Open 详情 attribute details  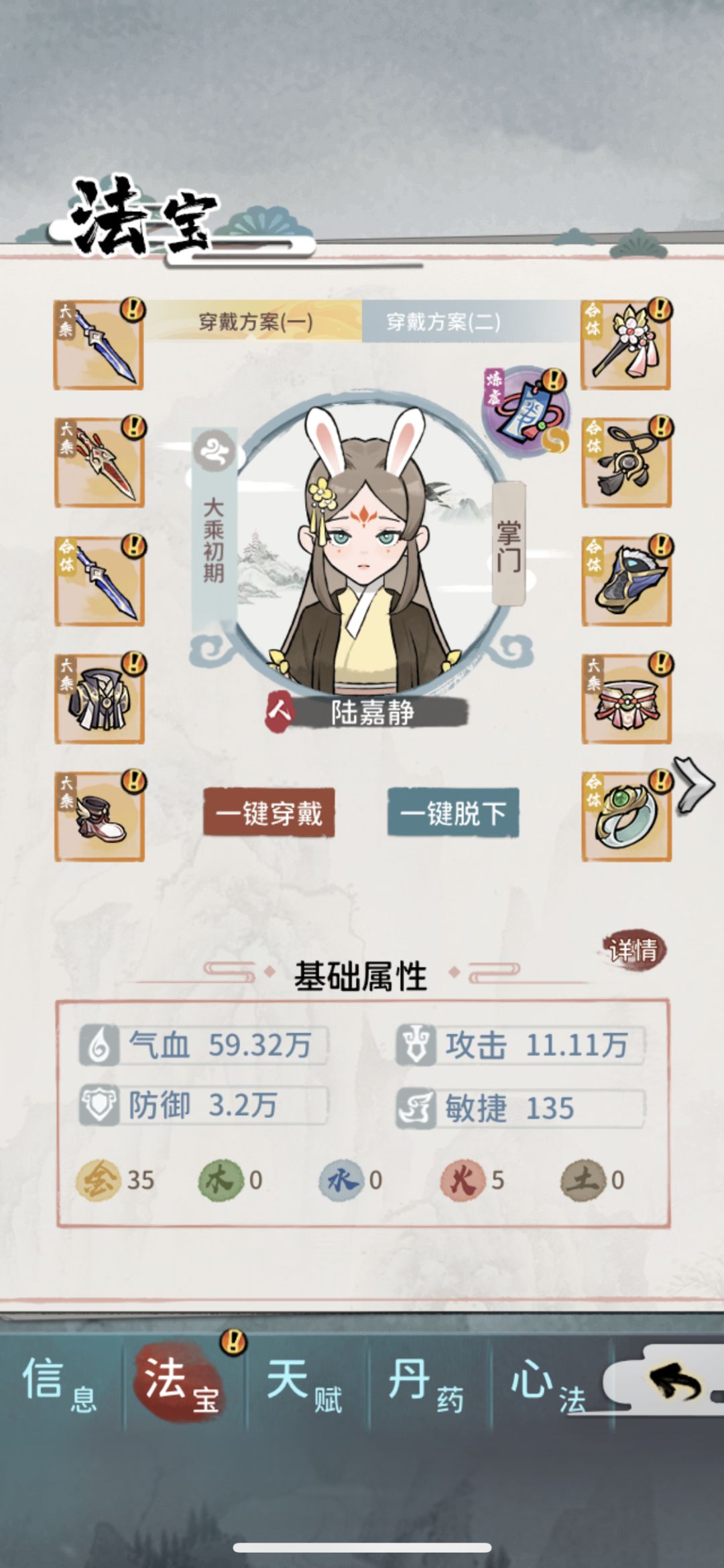click(x=633, y=950)
